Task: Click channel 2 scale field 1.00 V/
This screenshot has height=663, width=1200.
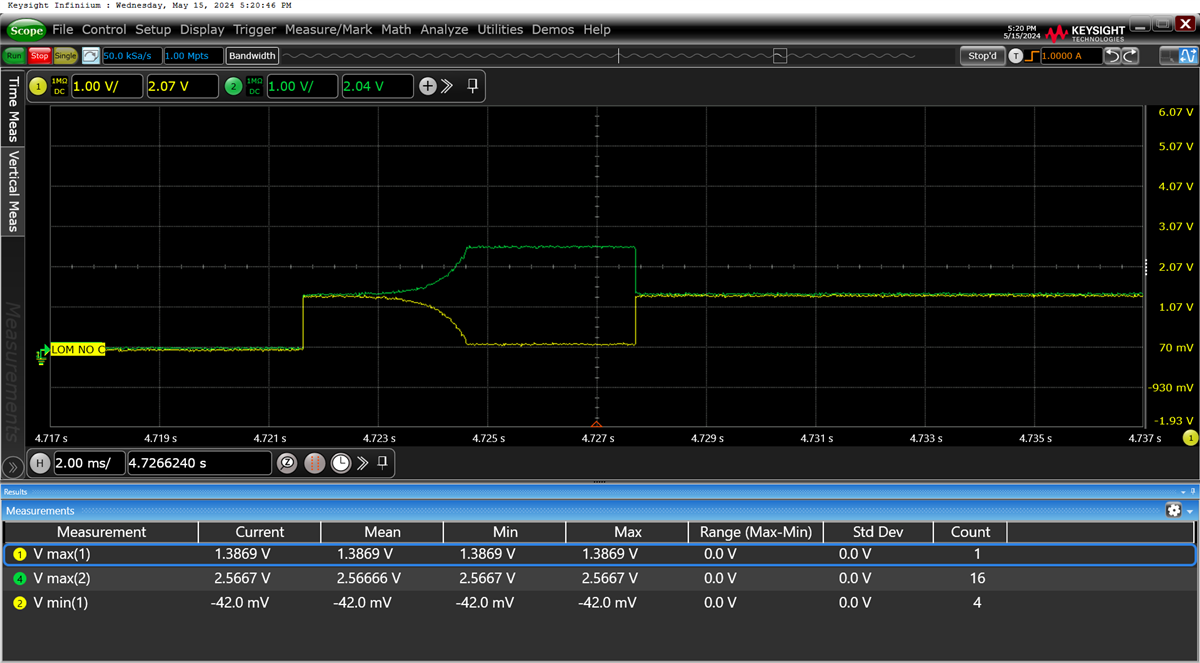Action: tap(302, 87)
